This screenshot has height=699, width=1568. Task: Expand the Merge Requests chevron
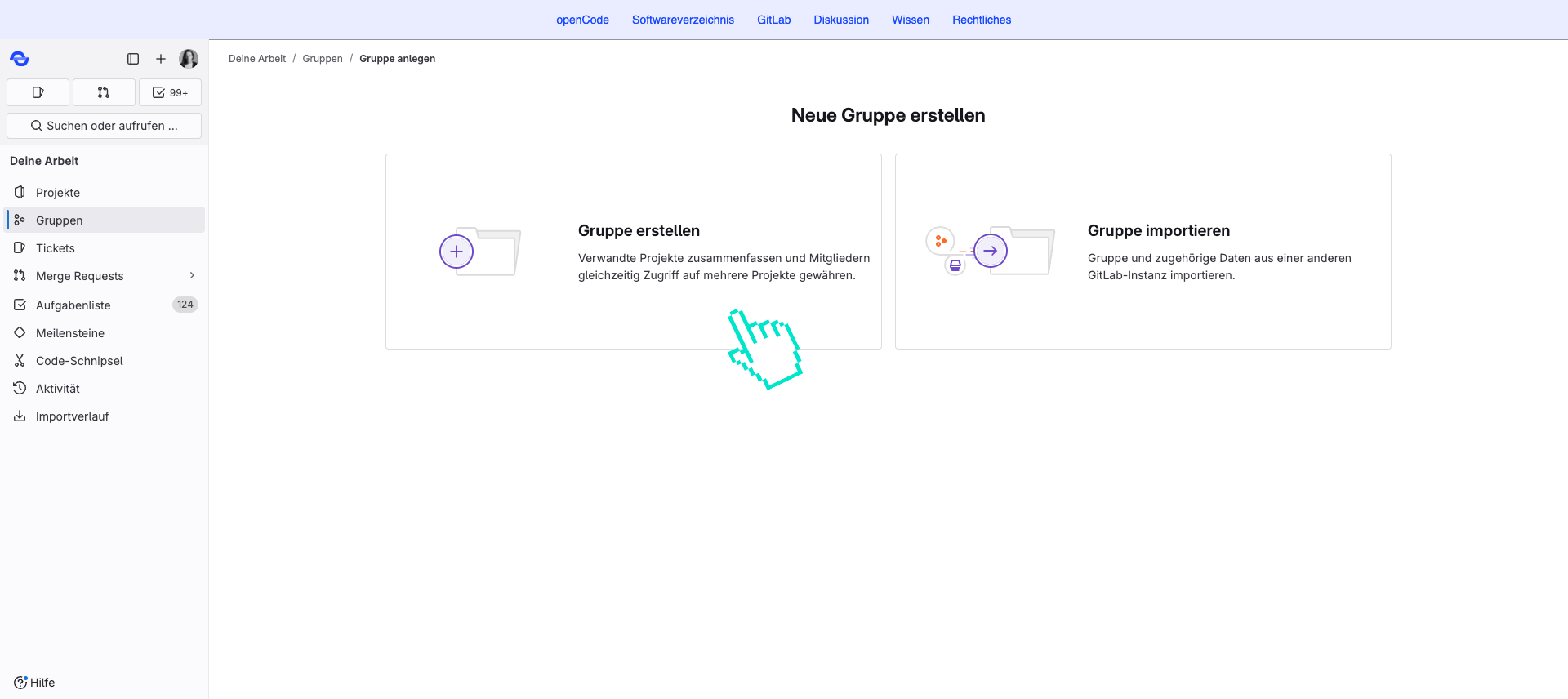pos(192,276)
